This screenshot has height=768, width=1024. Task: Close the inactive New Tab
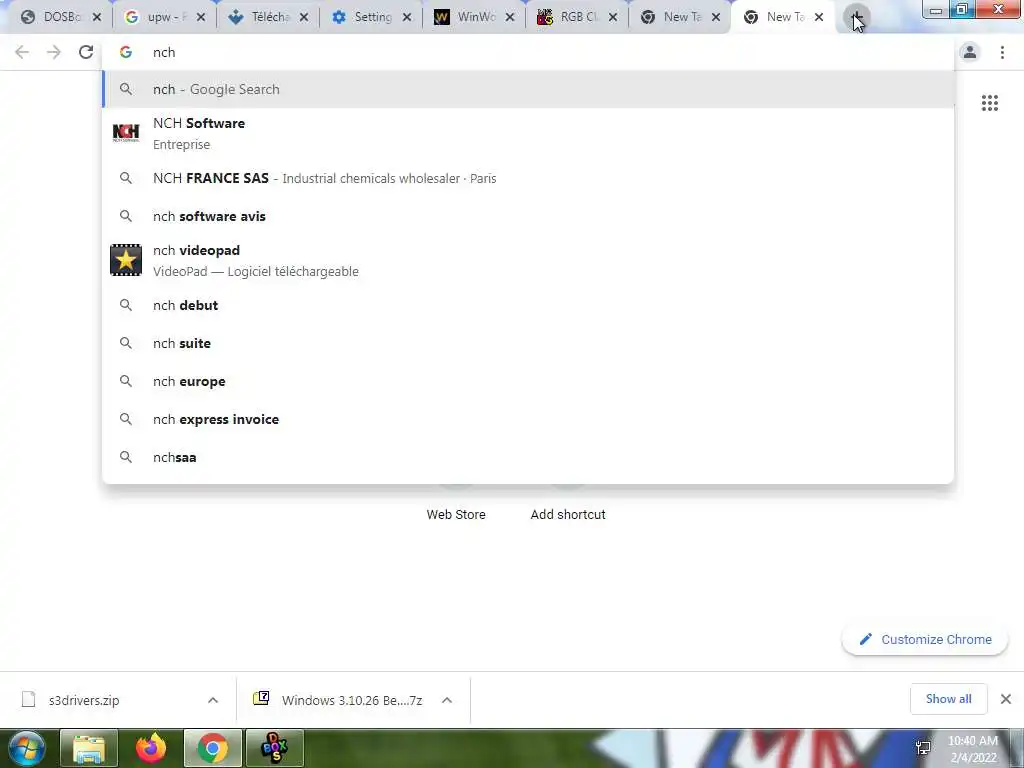coord(716,18)
